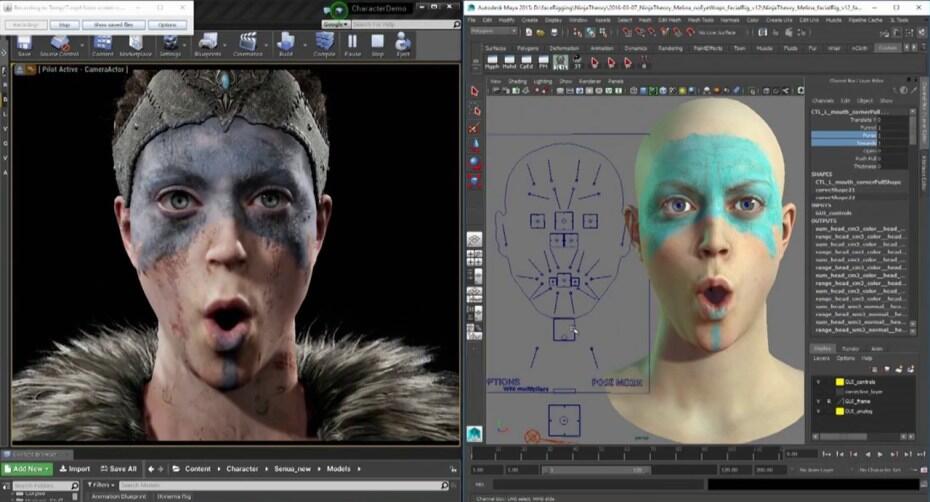Screen dimensions: 930x502
Task: Toggle visibility of GUI_controls layer
Action: point(819,382)
